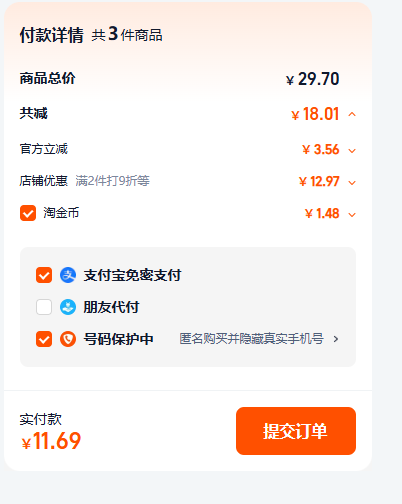The width and height of the screenshot is (402, 504).
Task: Collapse the 共减 ¥18.01 details
Action: pos(352,115)
